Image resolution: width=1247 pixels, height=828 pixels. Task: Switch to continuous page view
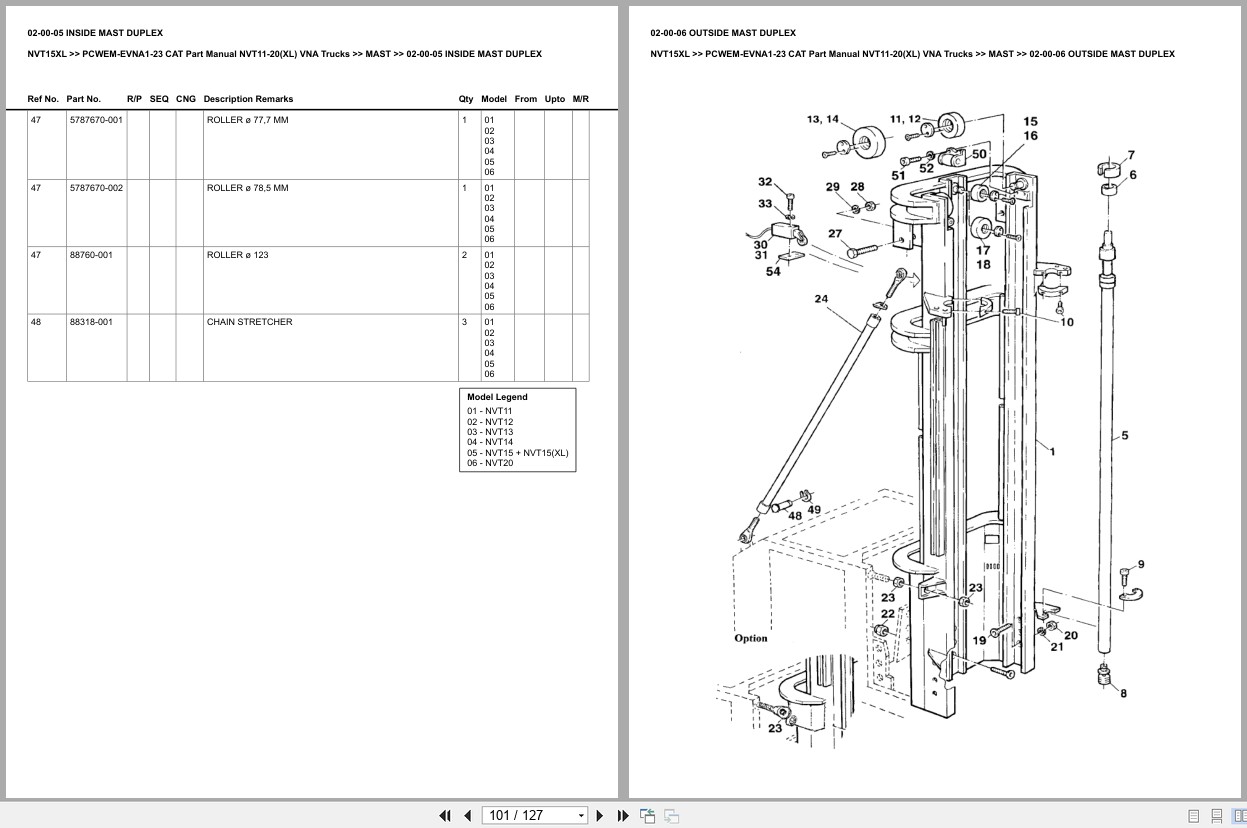pos(1217,816)
